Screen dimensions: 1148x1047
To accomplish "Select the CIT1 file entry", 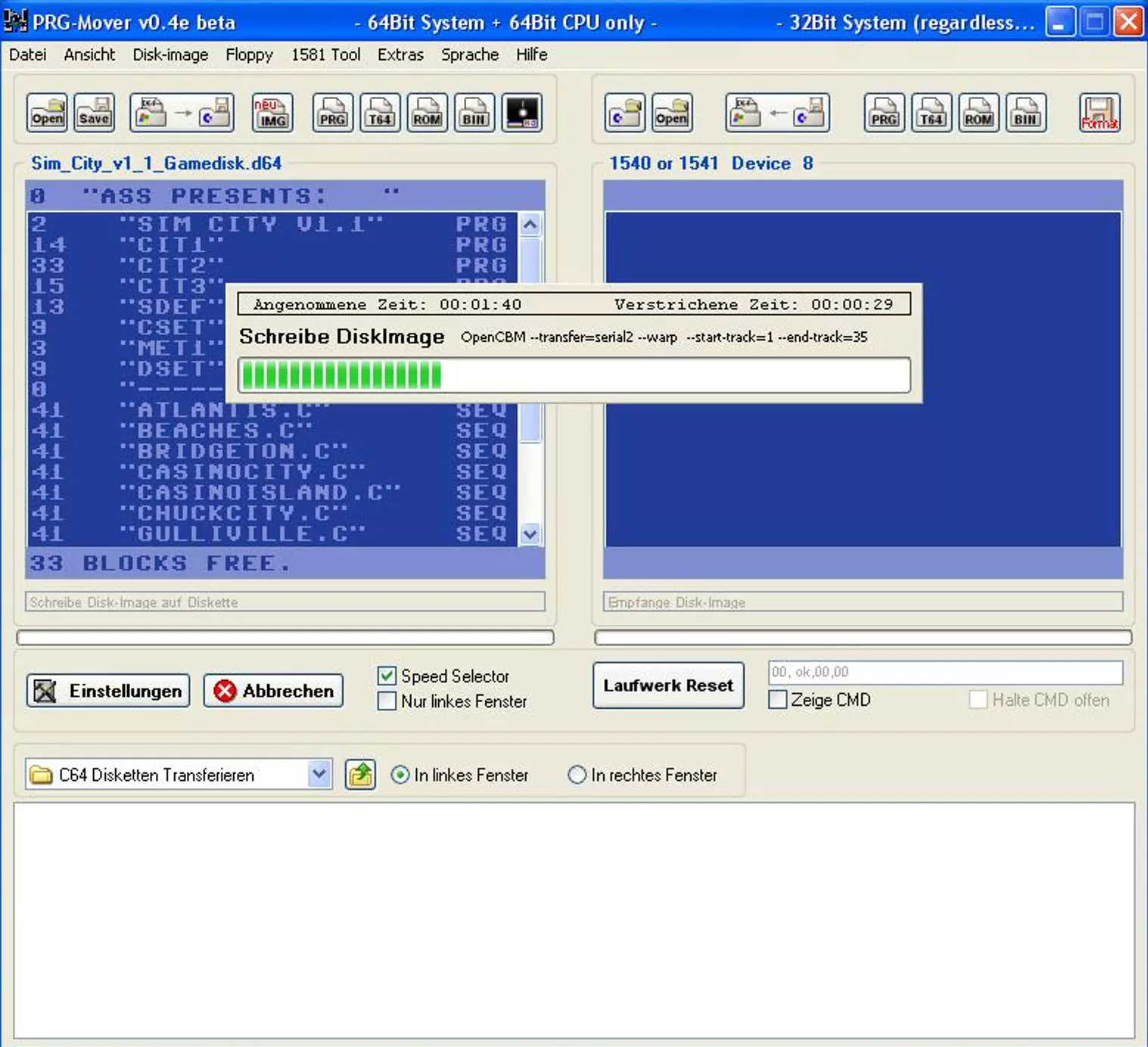I will 272,244.
